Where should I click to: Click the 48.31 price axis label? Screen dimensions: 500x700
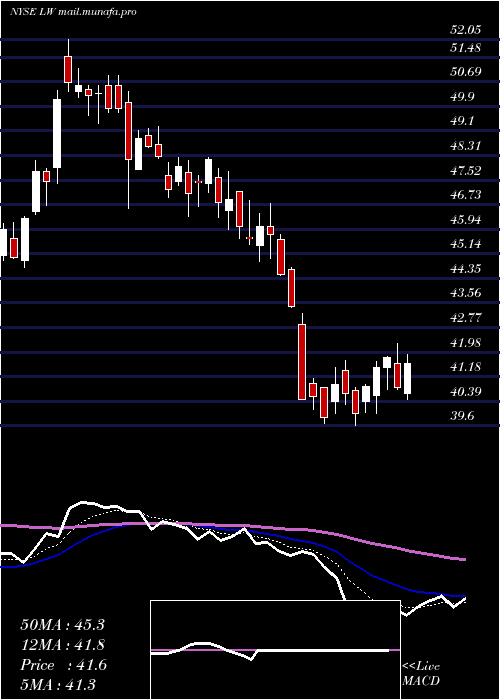pos(466,146)
